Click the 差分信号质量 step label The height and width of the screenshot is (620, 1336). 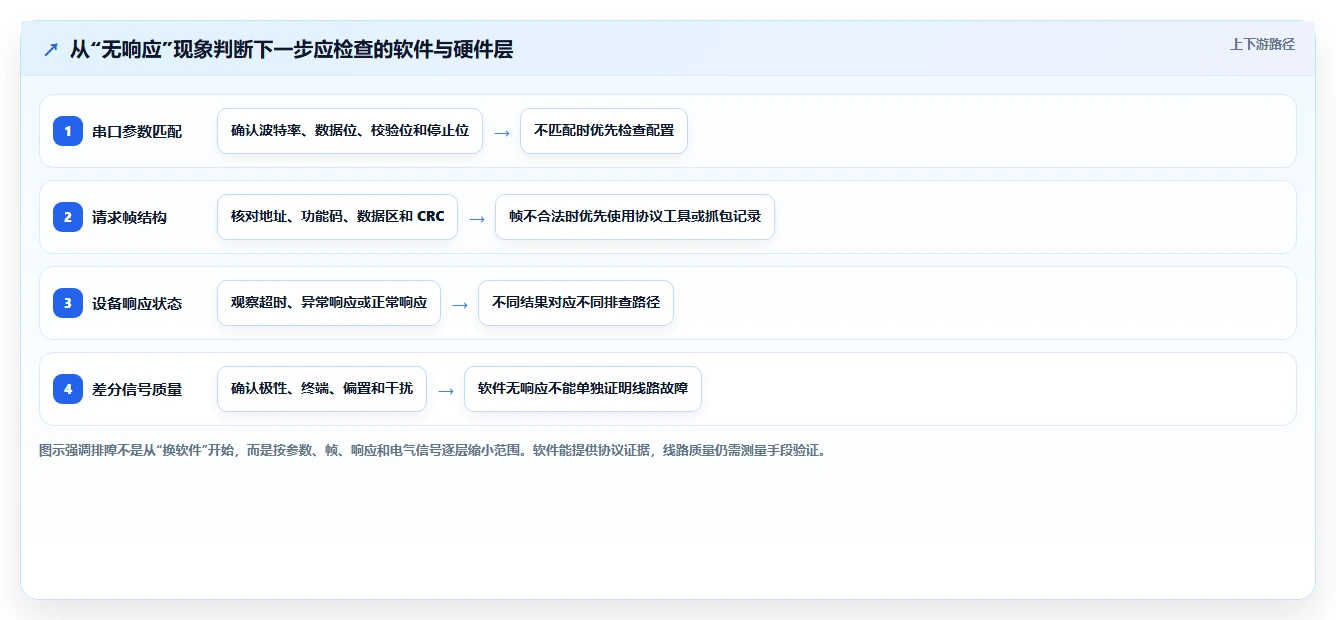137,390
